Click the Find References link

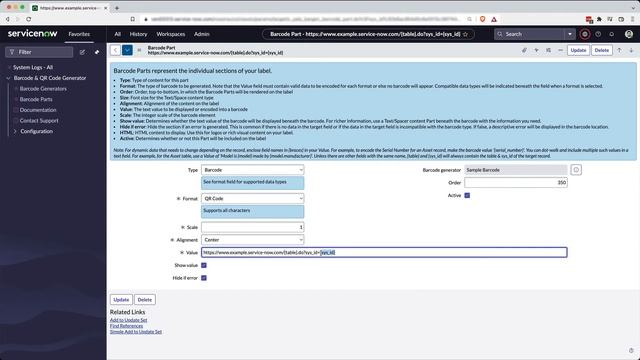pyautogui.click(x=127, y=326)
